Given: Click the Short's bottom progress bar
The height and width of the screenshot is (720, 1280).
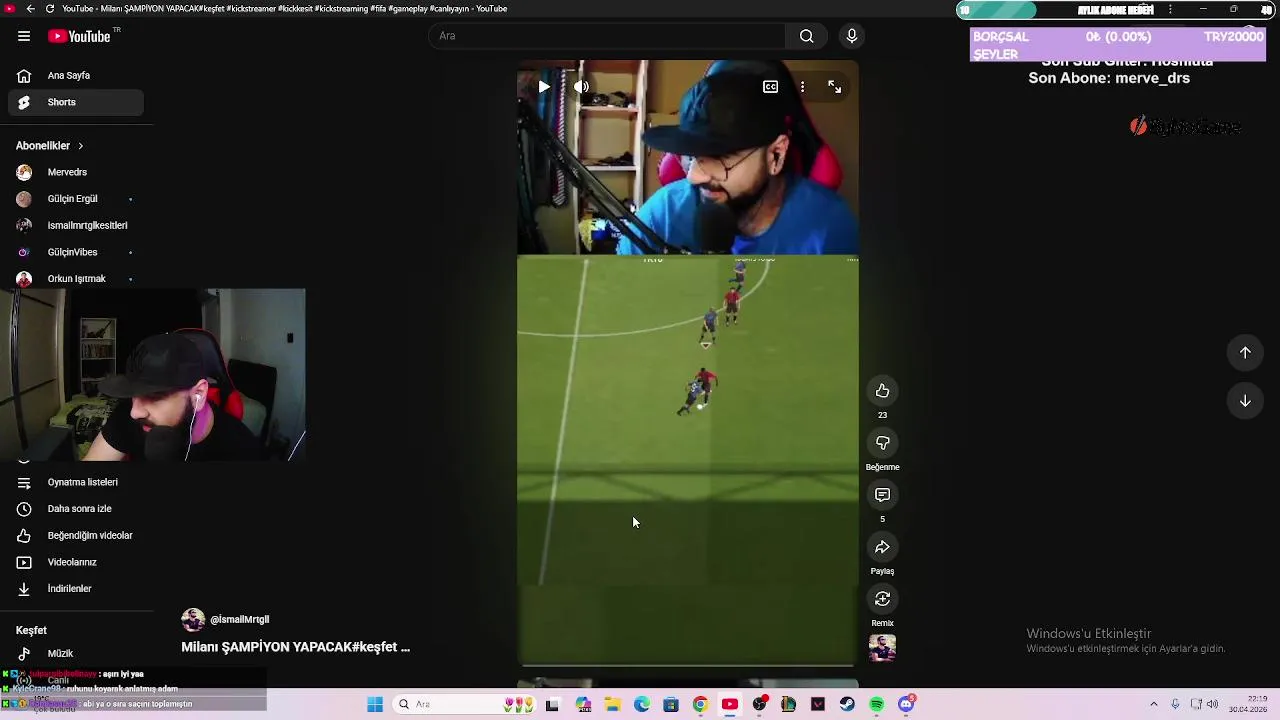Looking at the screenshot, I should coord(687,665).
